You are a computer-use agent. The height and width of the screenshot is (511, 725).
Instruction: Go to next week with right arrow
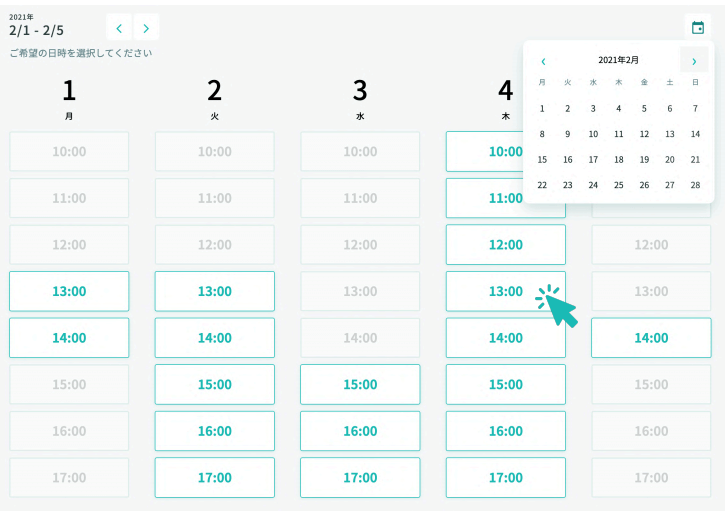click(147, 27)
